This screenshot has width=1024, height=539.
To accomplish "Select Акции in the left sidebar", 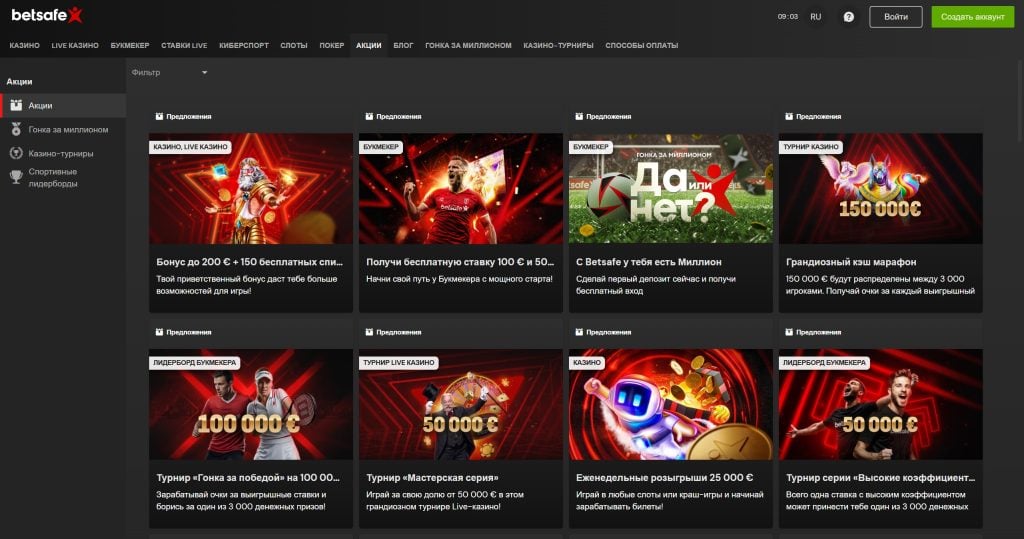I will pos(63,105).
